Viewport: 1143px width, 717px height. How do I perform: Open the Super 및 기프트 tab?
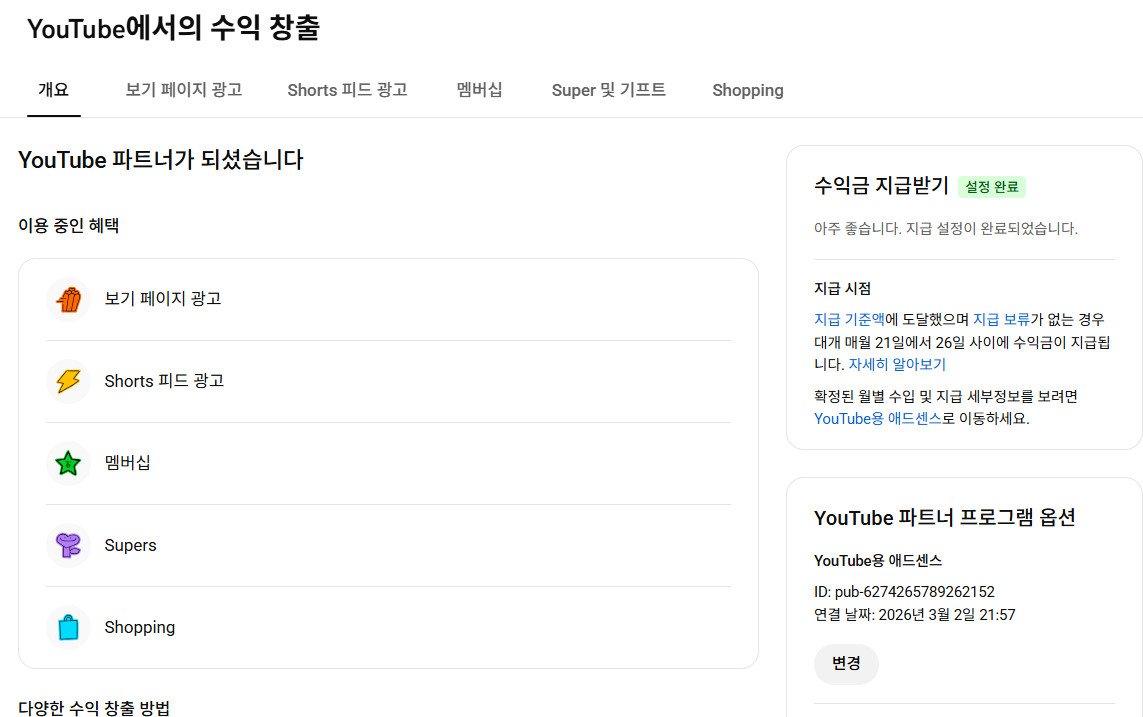(608, 90)
